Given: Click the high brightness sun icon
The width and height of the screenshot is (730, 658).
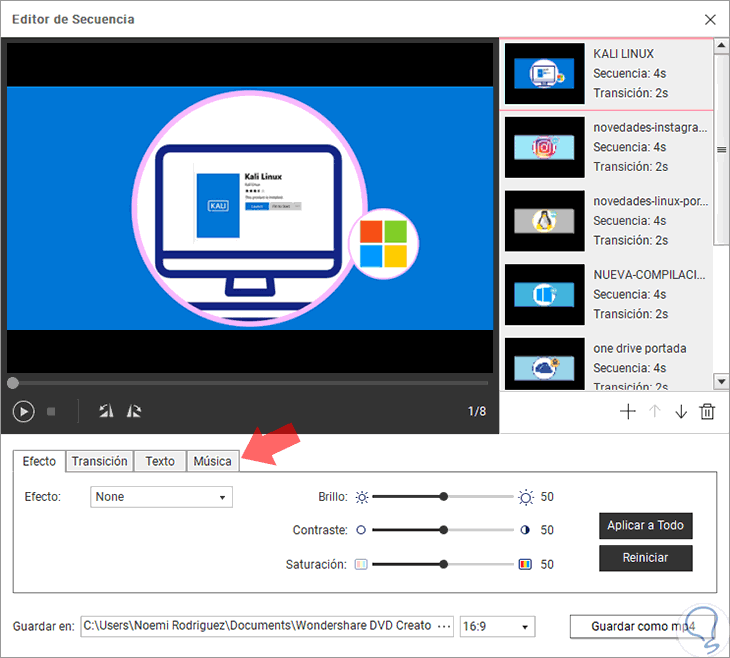Looking at the screenshot, I should [526, 497].
